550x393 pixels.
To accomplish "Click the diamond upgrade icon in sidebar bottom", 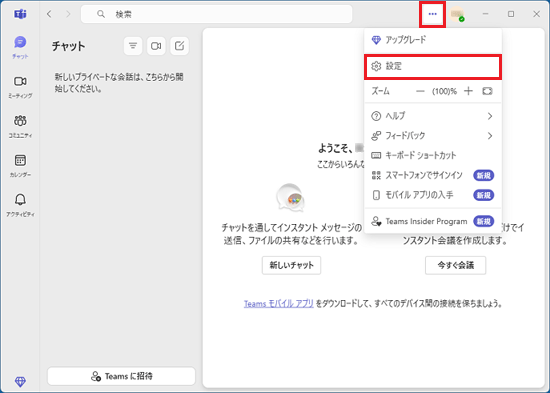I will (x=20, y=381).
